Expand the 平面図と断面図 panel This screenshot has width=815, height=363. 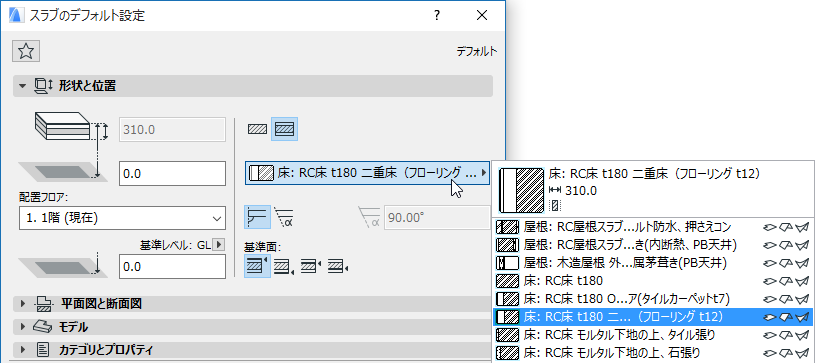22,304
